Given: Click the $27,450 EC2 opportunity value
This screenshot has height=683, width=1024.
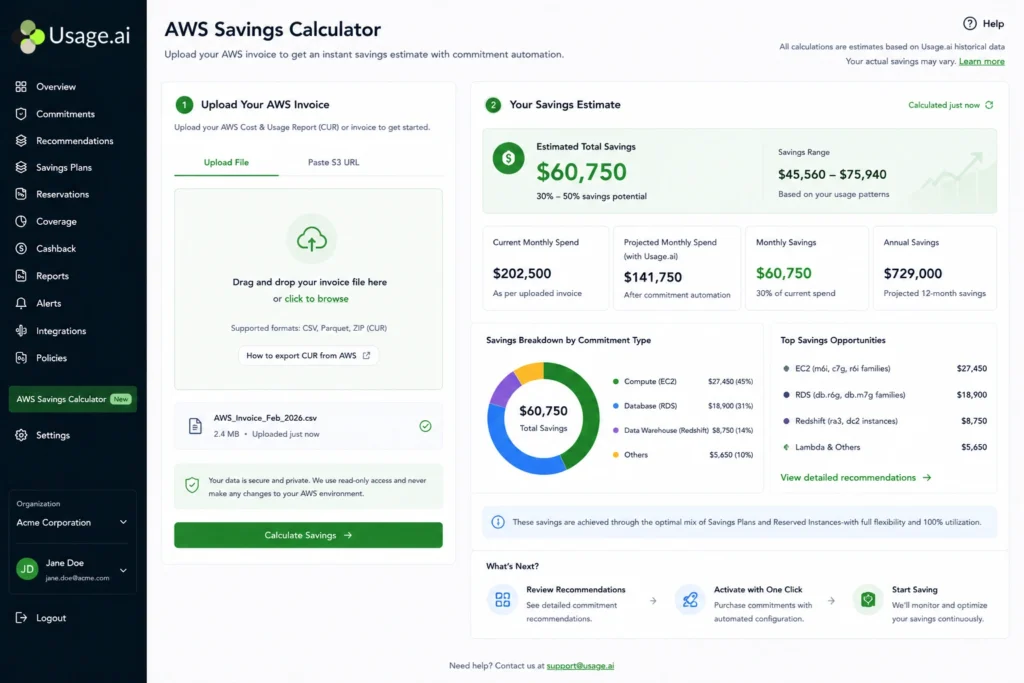Looking at the screenshot, I should [972, 368].
